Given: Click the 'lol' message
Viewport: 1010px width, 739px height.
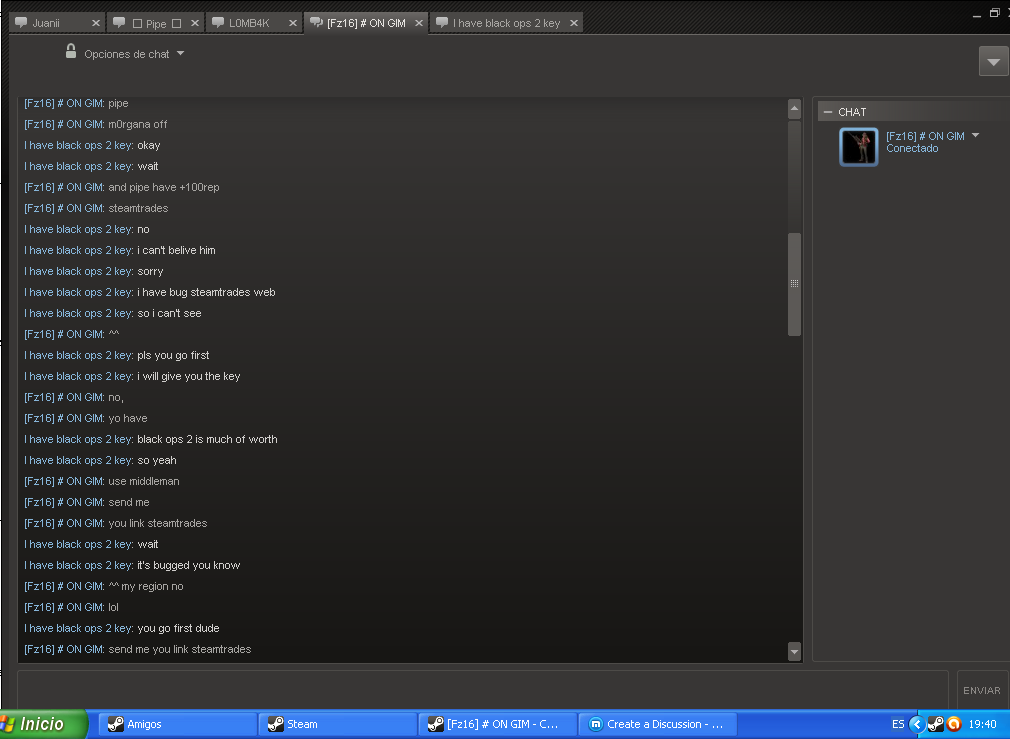Looking at the screenshot, I should [113, 608].
